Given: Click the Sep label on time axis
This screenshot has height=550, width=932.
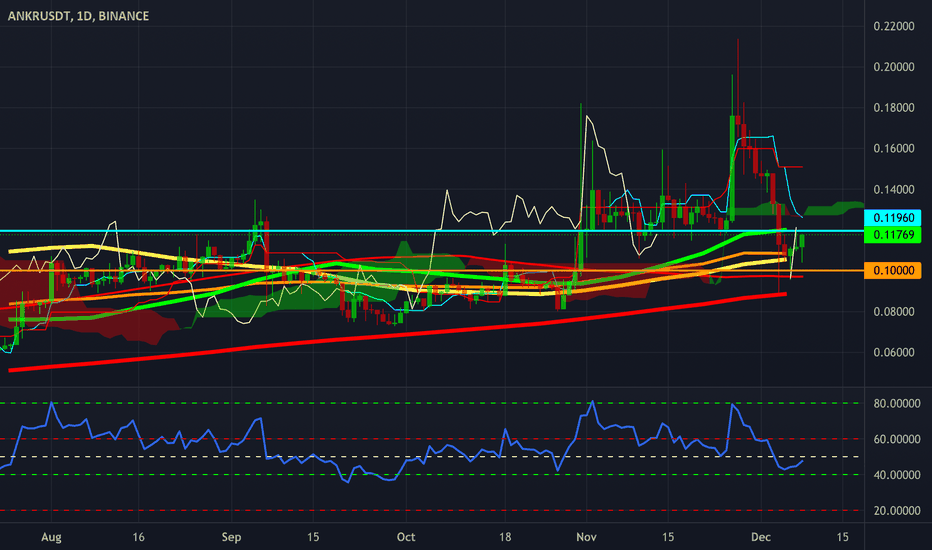Looking at the screenshot, I should (x=231, y=538).
